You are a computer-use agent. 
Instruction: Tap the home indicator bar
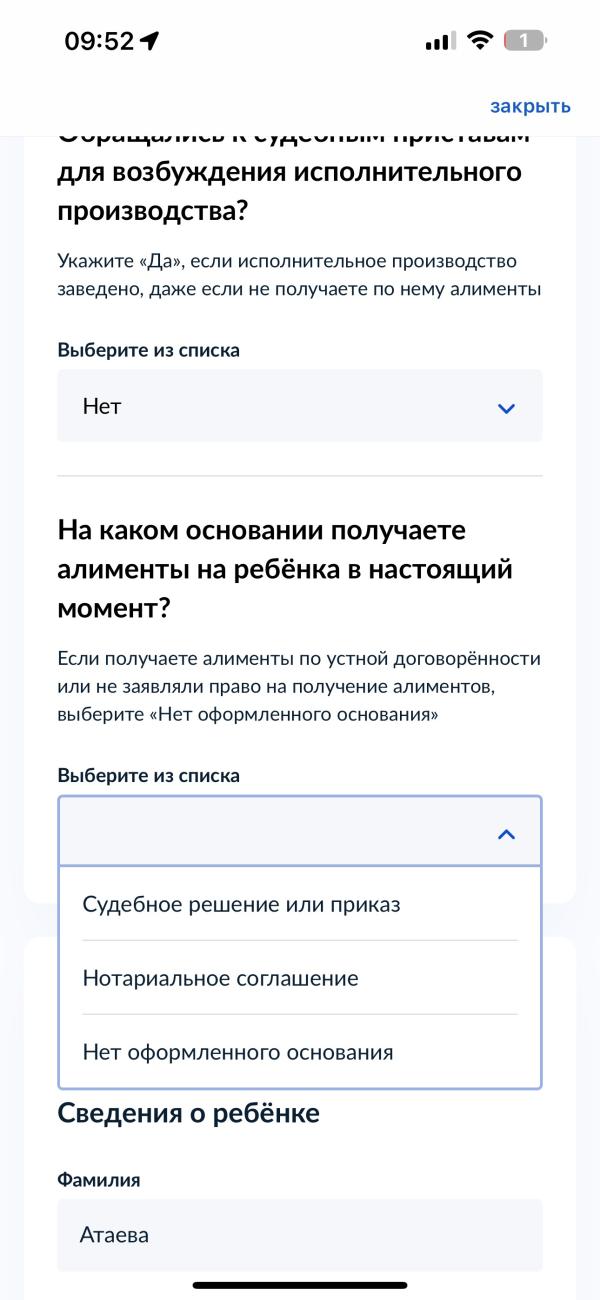(x=300, y=1285)
